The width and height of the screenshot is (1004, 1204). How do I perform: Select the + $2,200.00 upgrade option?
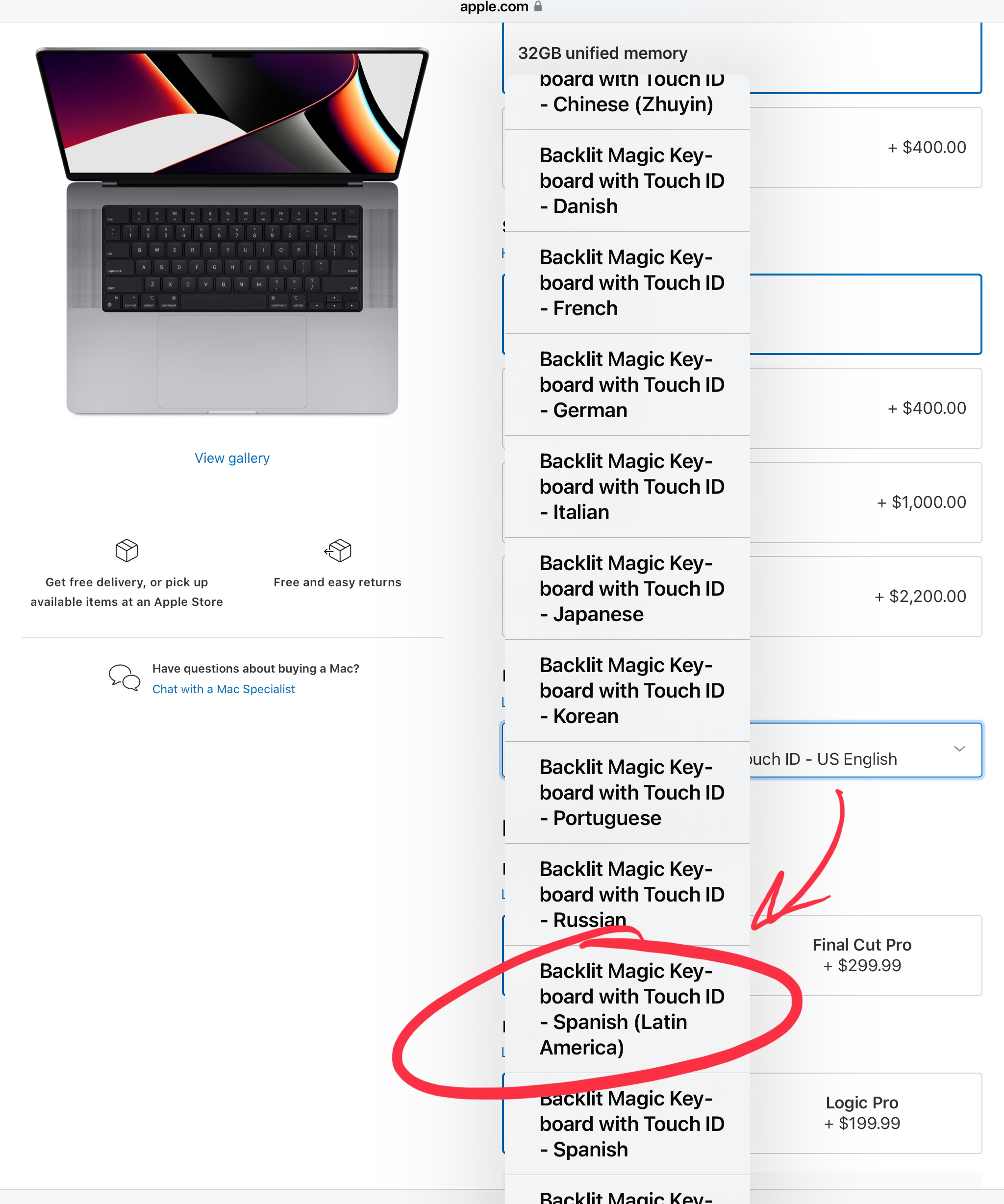(x=866, y=596)
